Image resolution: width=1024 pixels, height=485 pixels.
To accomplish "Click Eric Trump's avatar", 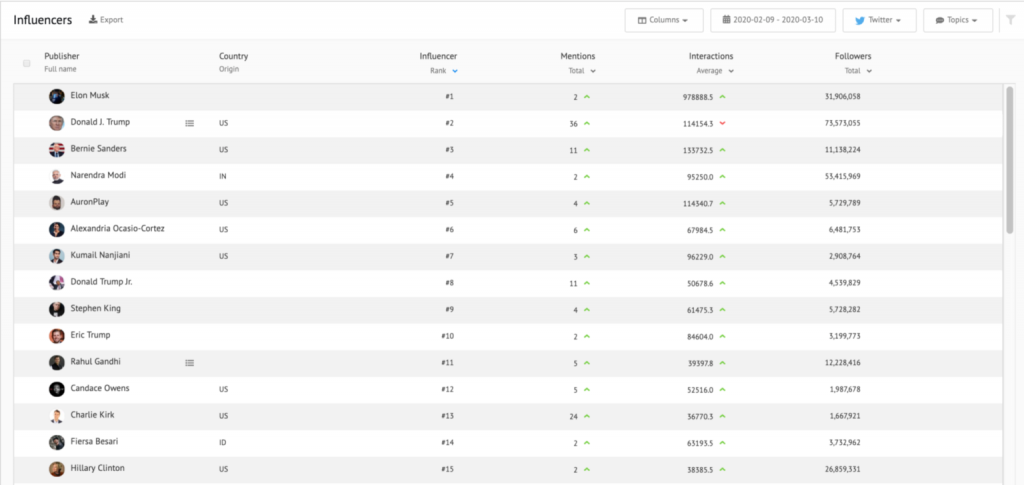I will (x=57, y=336).
